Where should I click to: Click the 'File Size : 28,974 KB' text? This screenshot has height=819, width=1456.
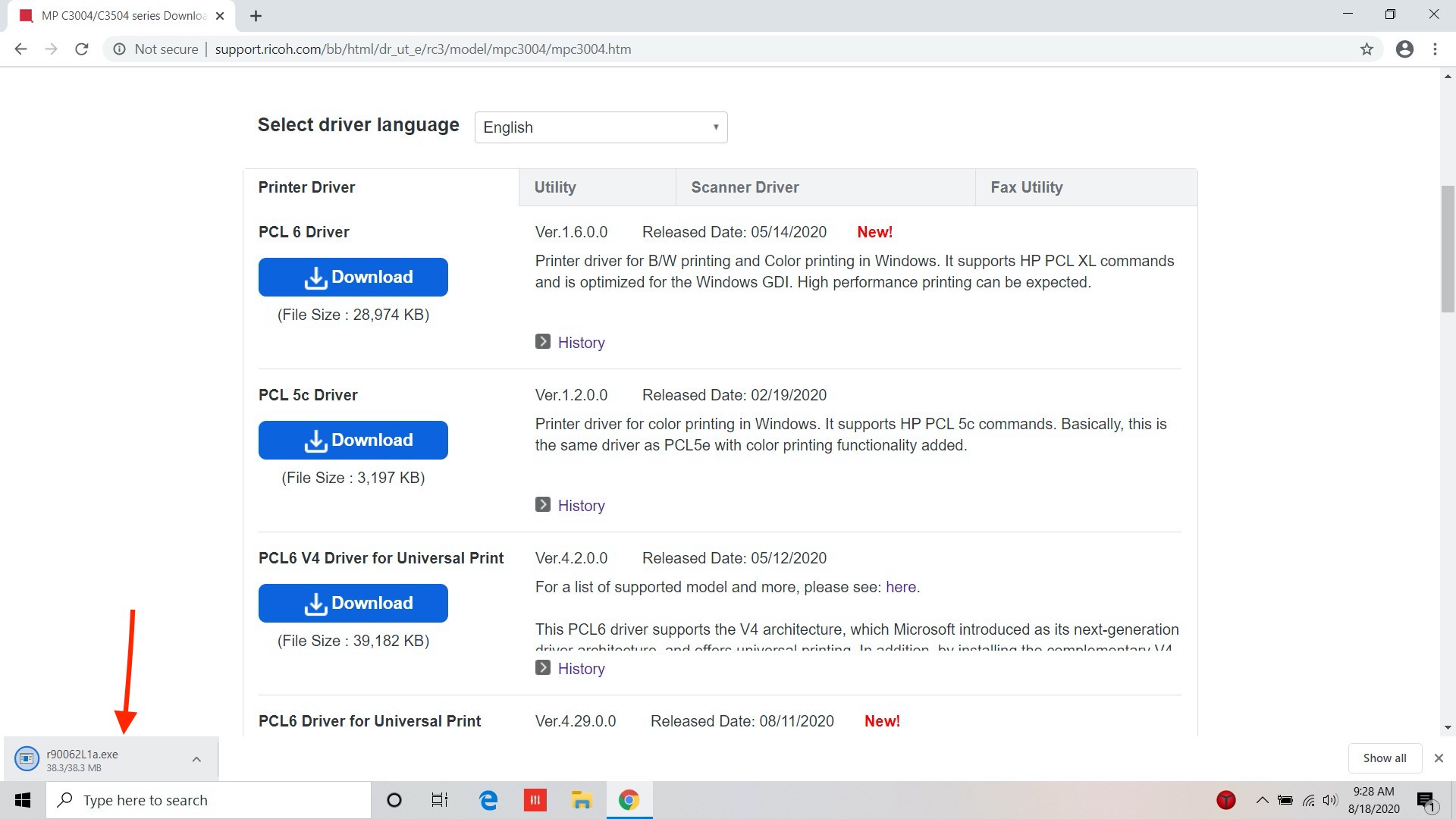click(x=353, y=315)
